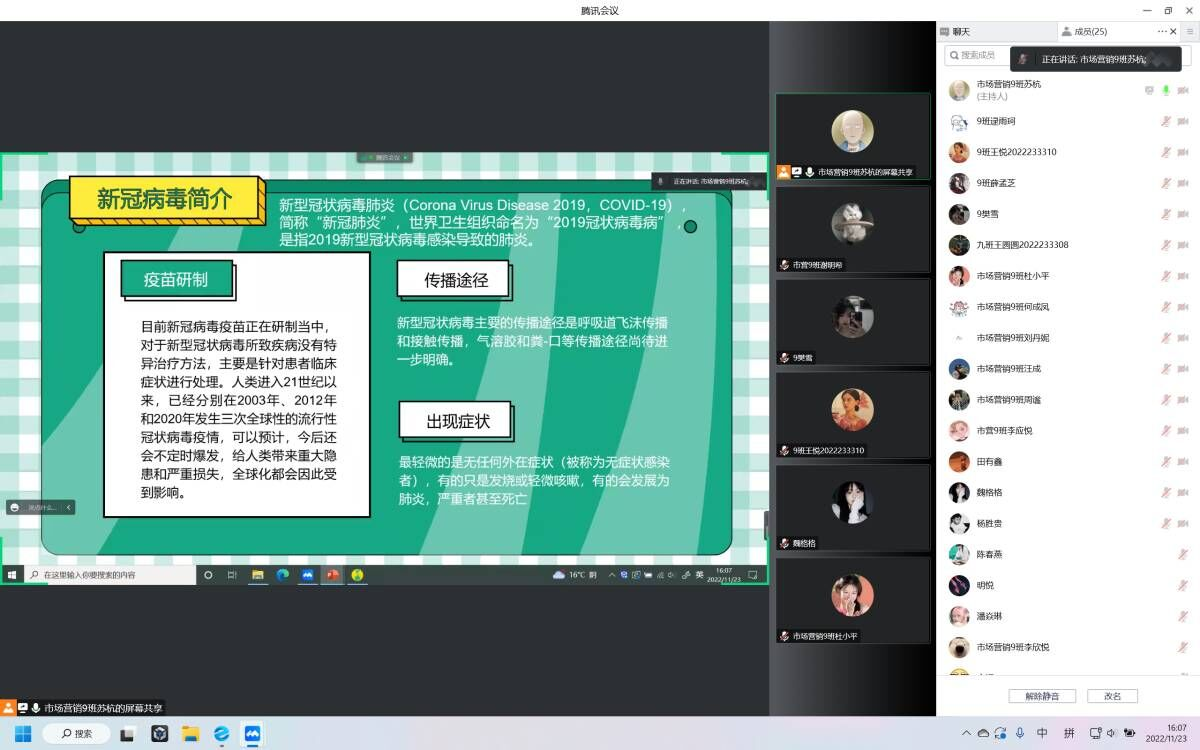This screenshot has height=750, width=1200.
Task: Select the 市场营销9班杜小平 video tile
Action: (852, 601)
